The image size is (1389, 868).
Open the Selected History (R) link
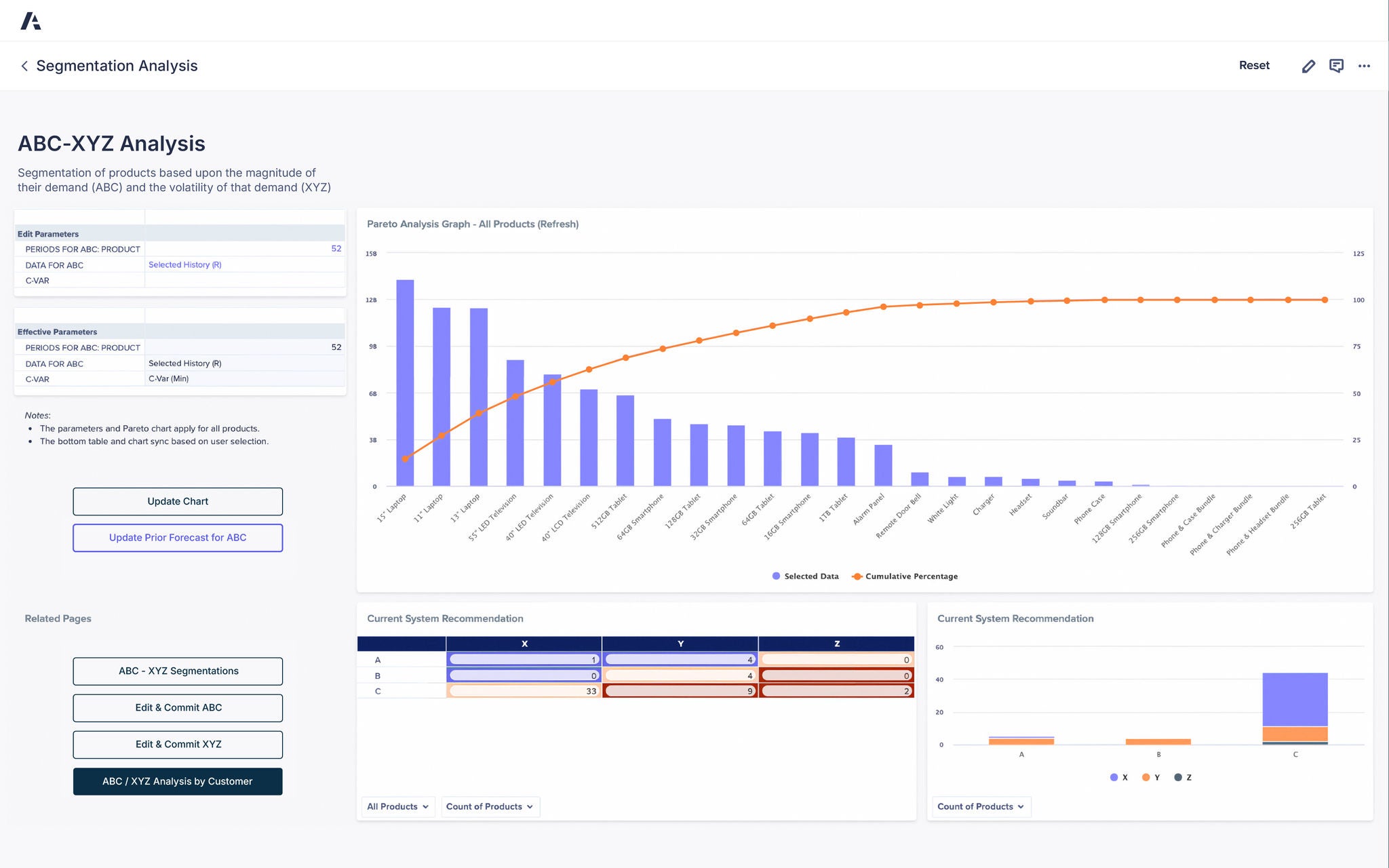(184, 264)
